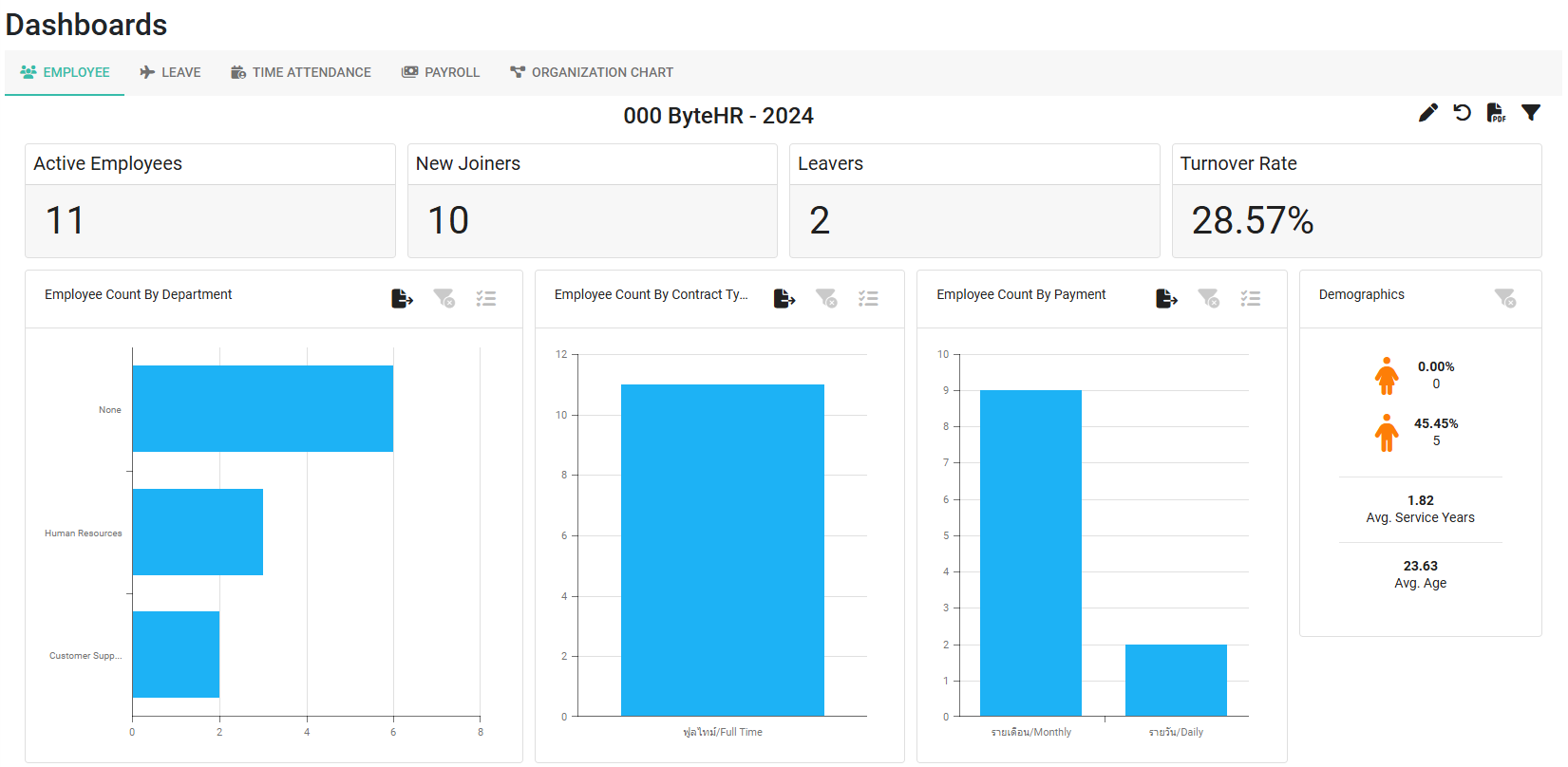
Task: Open the Organization Chart tab
Action: pyautogui.click(x=592, y=72)
